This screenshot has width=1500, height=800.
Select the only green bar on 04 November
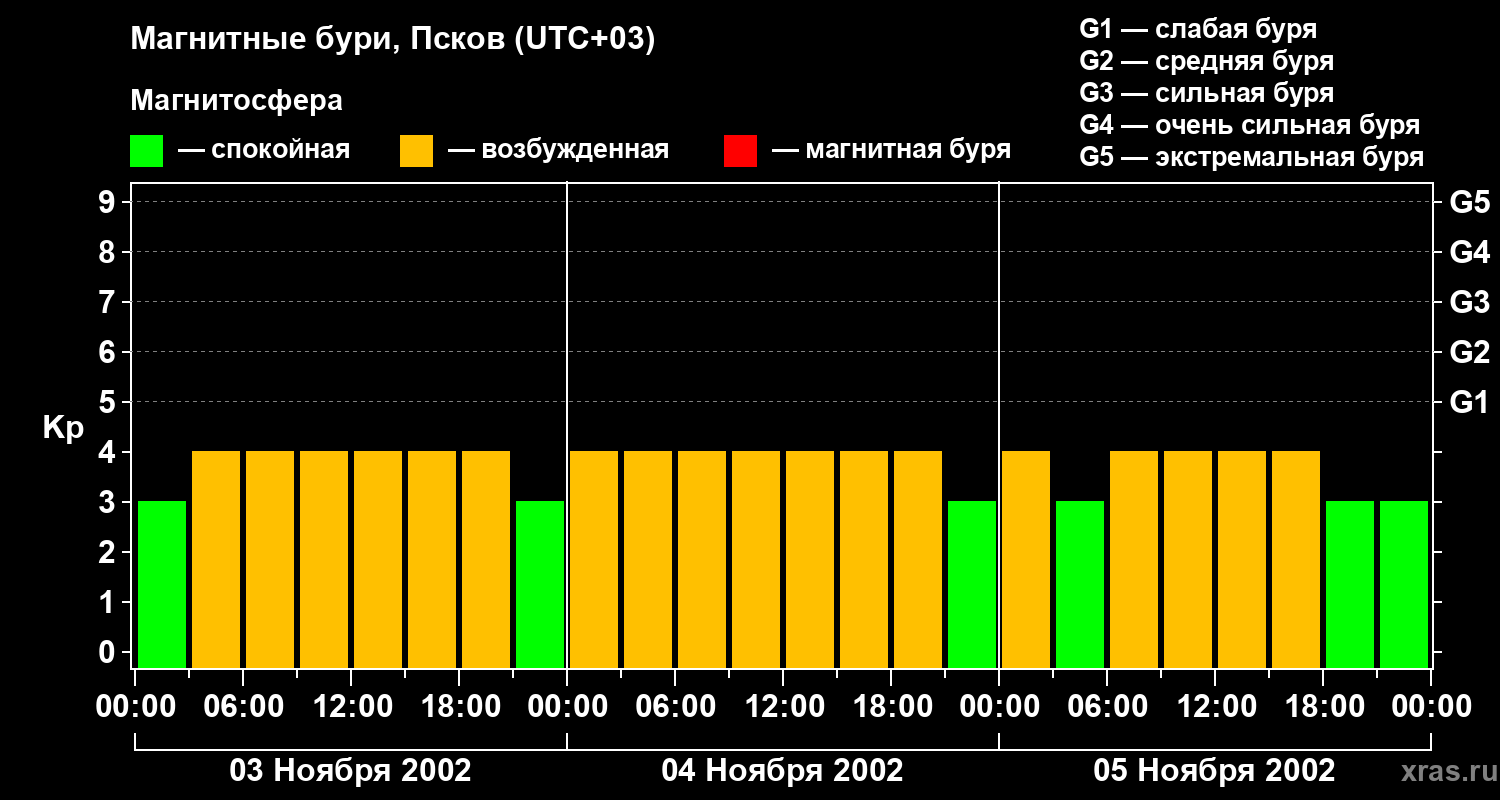(972, 584)
